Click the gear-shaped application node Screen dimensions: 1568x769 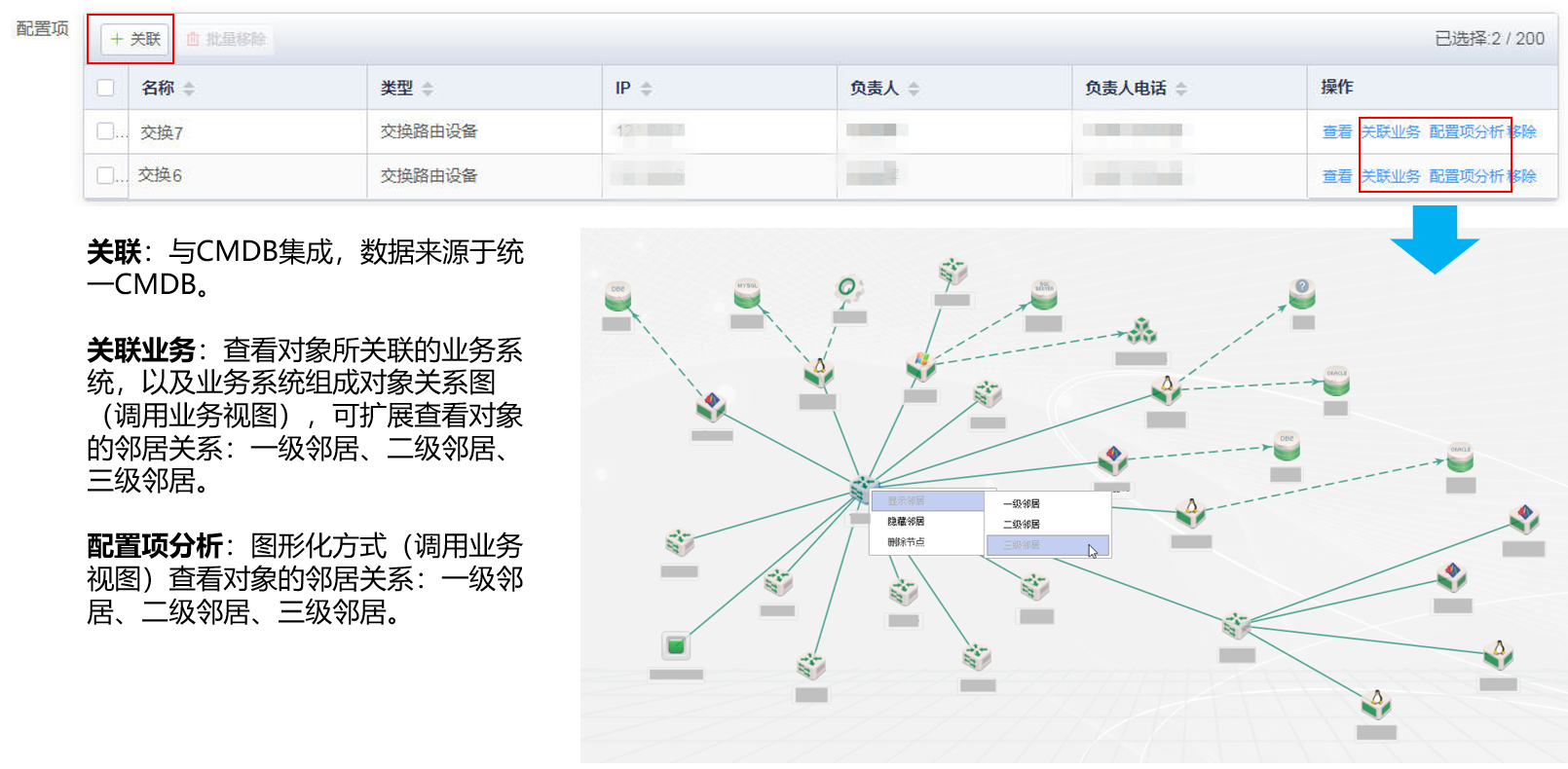[848, 288]
